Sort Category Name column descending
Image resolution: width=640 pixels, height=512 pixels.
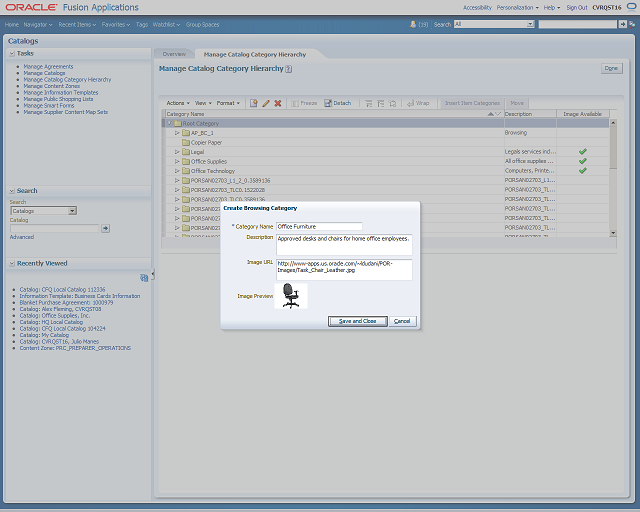[x=498, y=114]
